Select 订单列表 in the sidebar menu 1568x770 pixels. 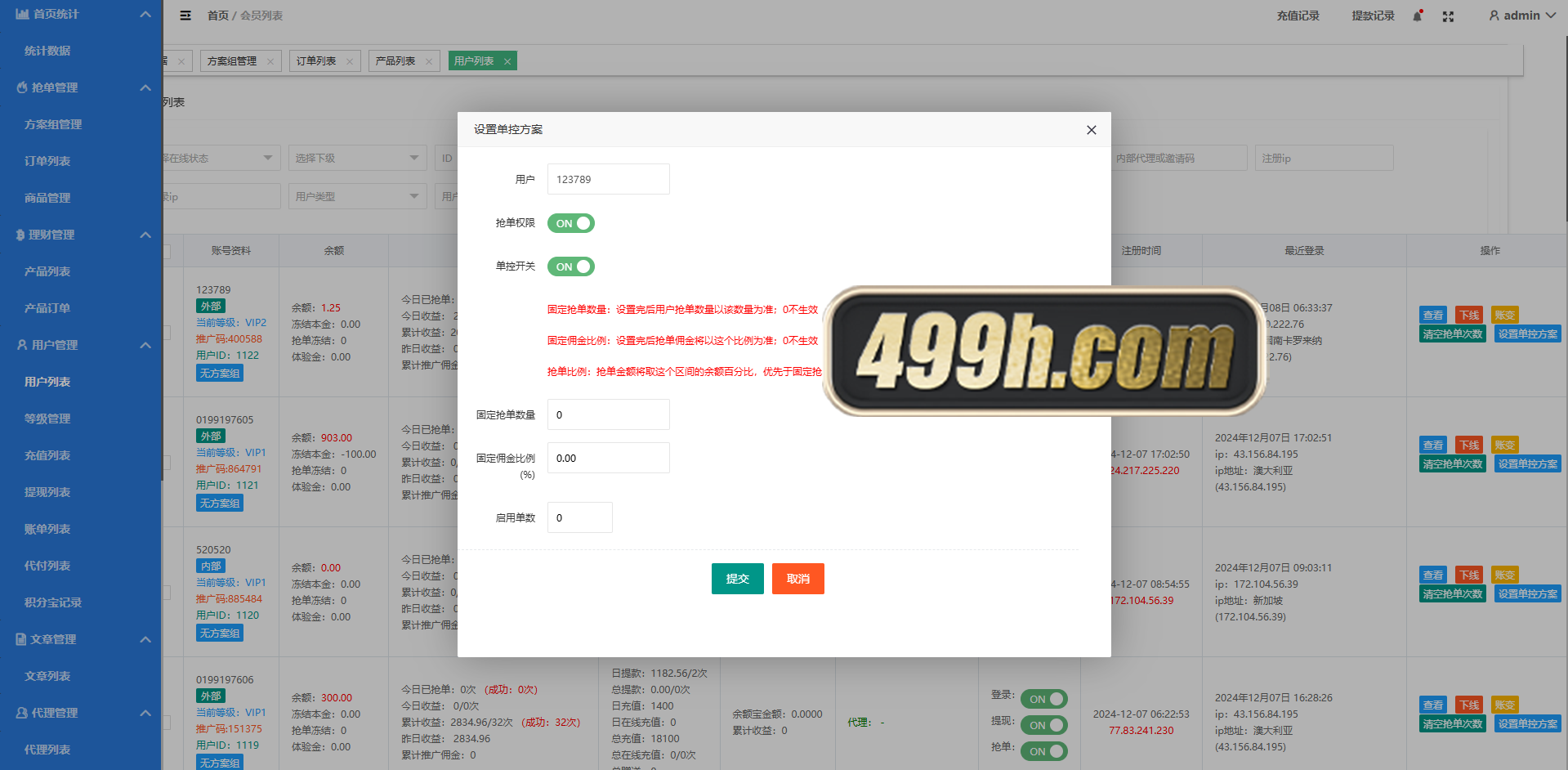pyautogui.click(x=47, y=161)
